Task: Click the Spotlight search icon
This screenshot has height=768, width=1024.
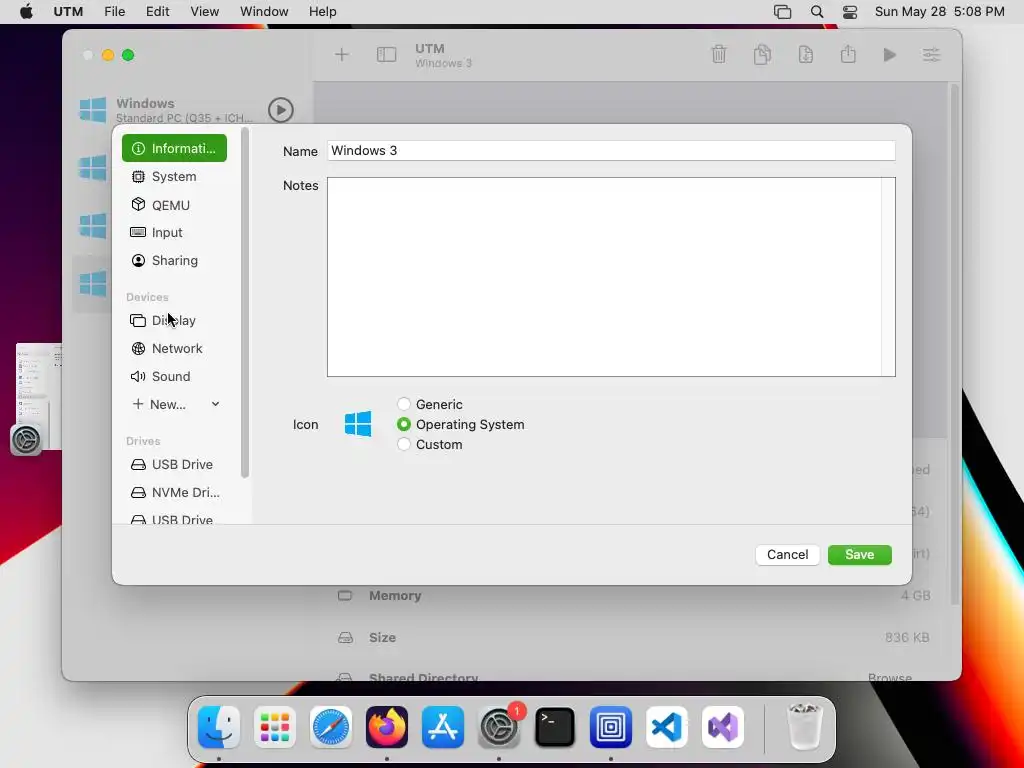Action: pos(817,12)
